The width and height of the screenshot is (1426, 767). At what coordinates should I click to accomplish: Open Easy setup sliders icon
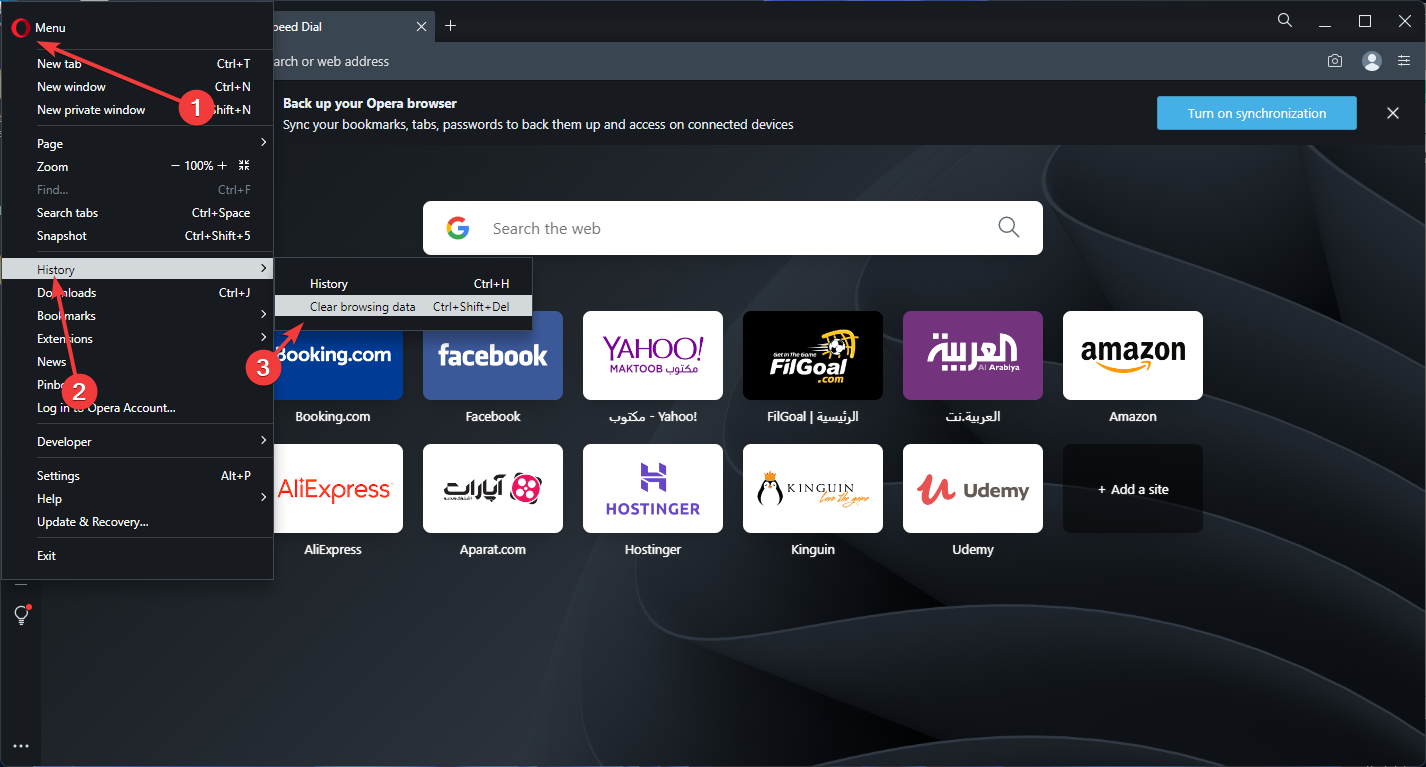pos(1404,61)
